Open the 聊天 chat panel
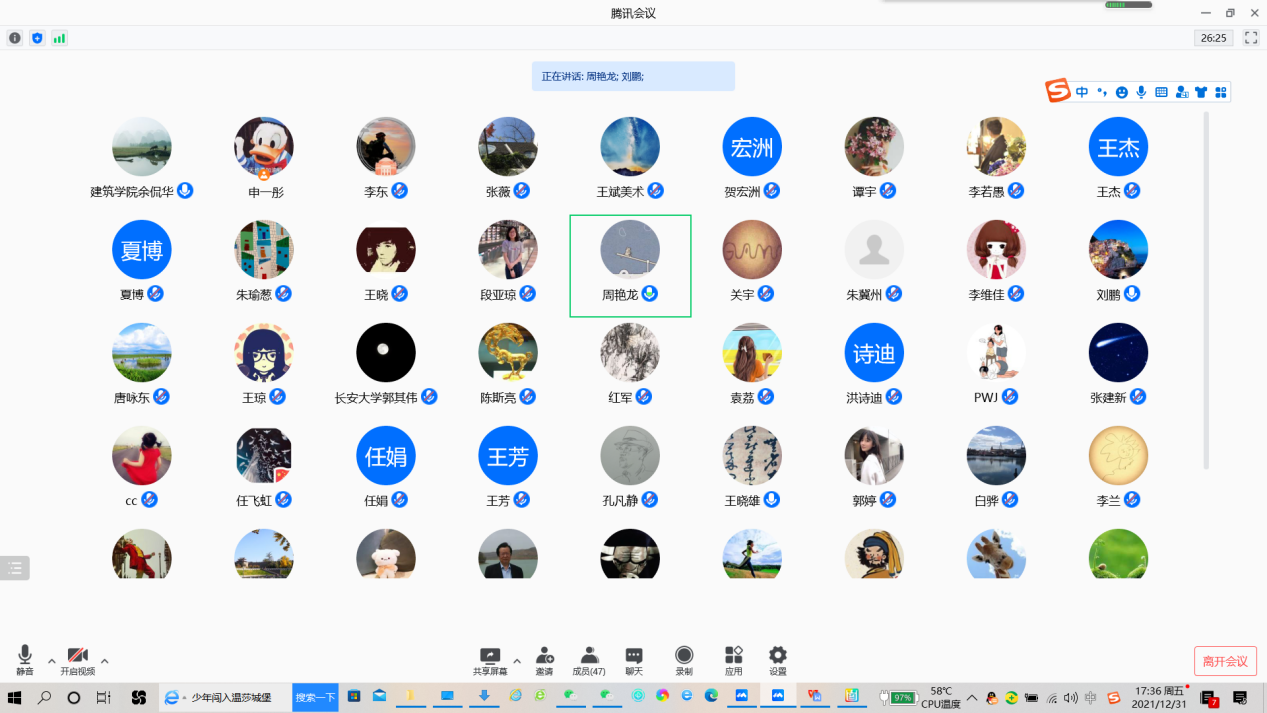This screenshot has width=1267, height=713. [x=634, y=659]
